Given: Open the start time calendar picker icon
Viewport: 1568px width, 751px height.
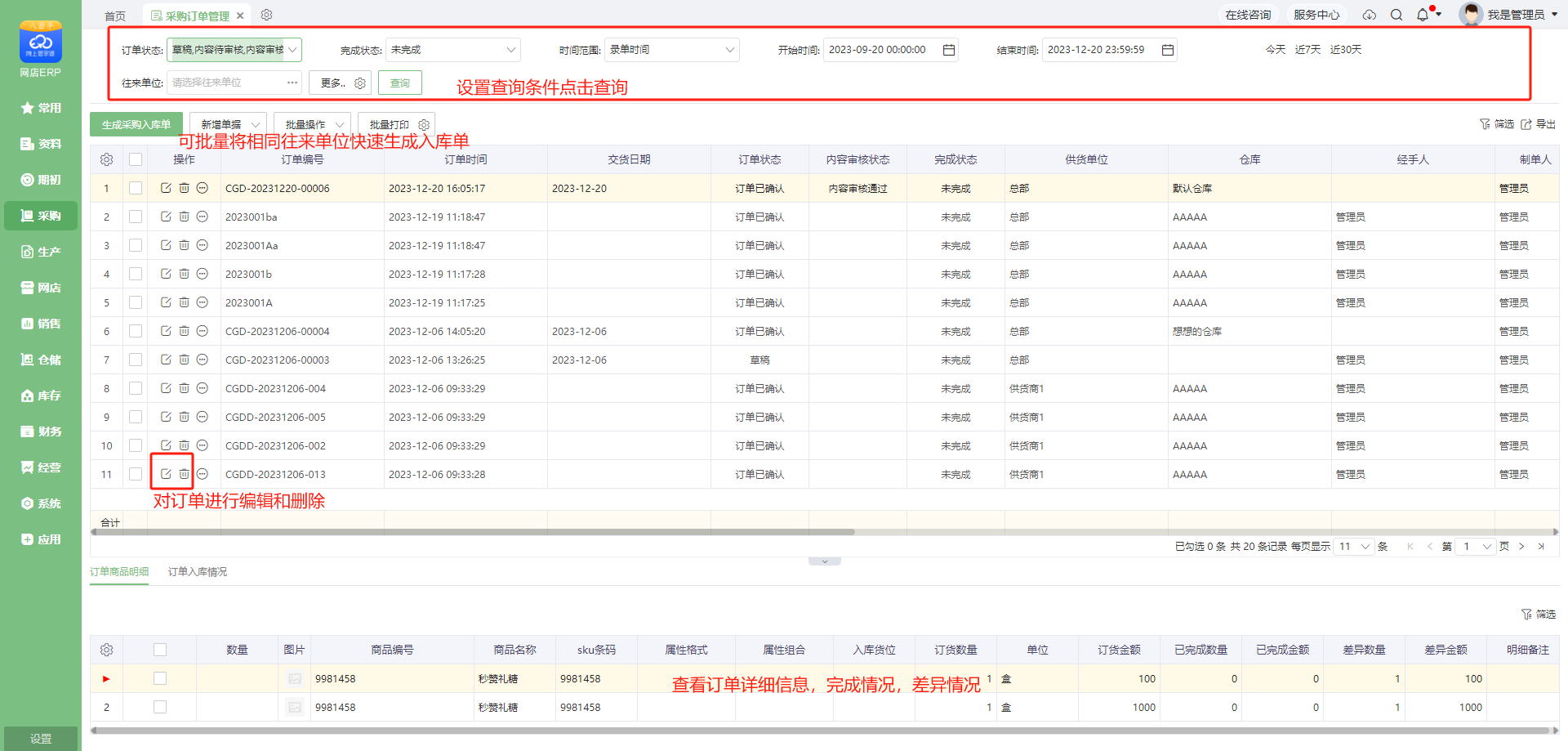Looking at the screenshot, I should [x=949, y=50].
